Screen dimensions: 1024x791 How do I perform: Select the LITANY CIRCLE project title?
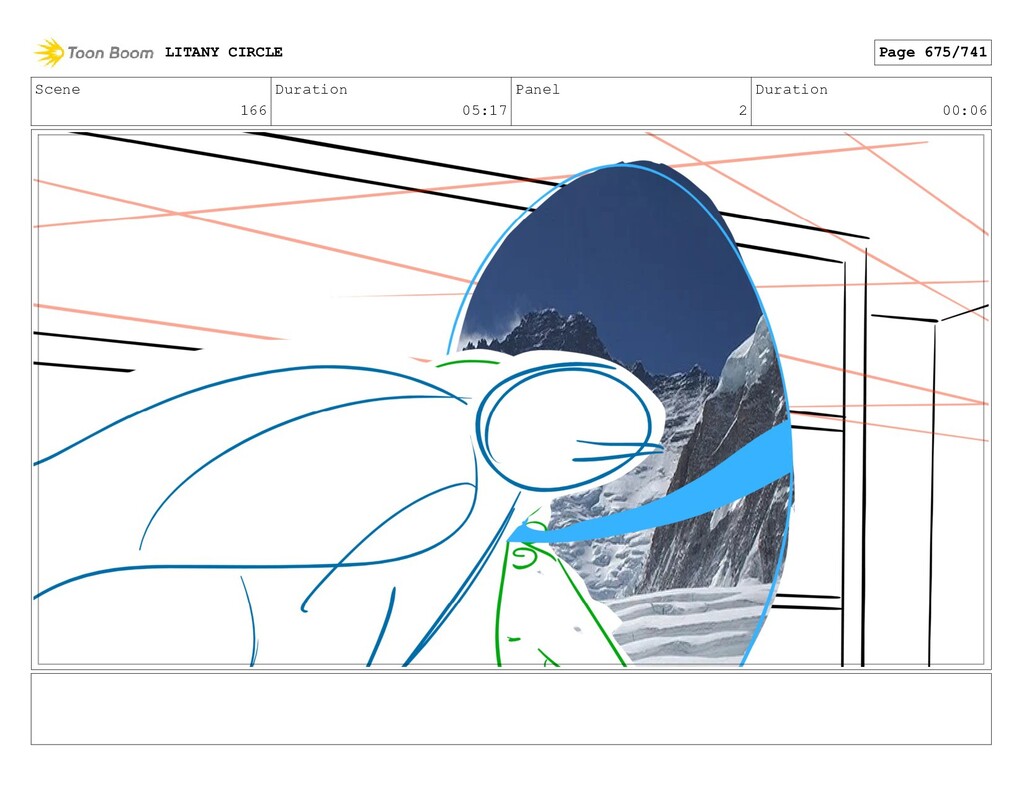click(x=223, y=52)
